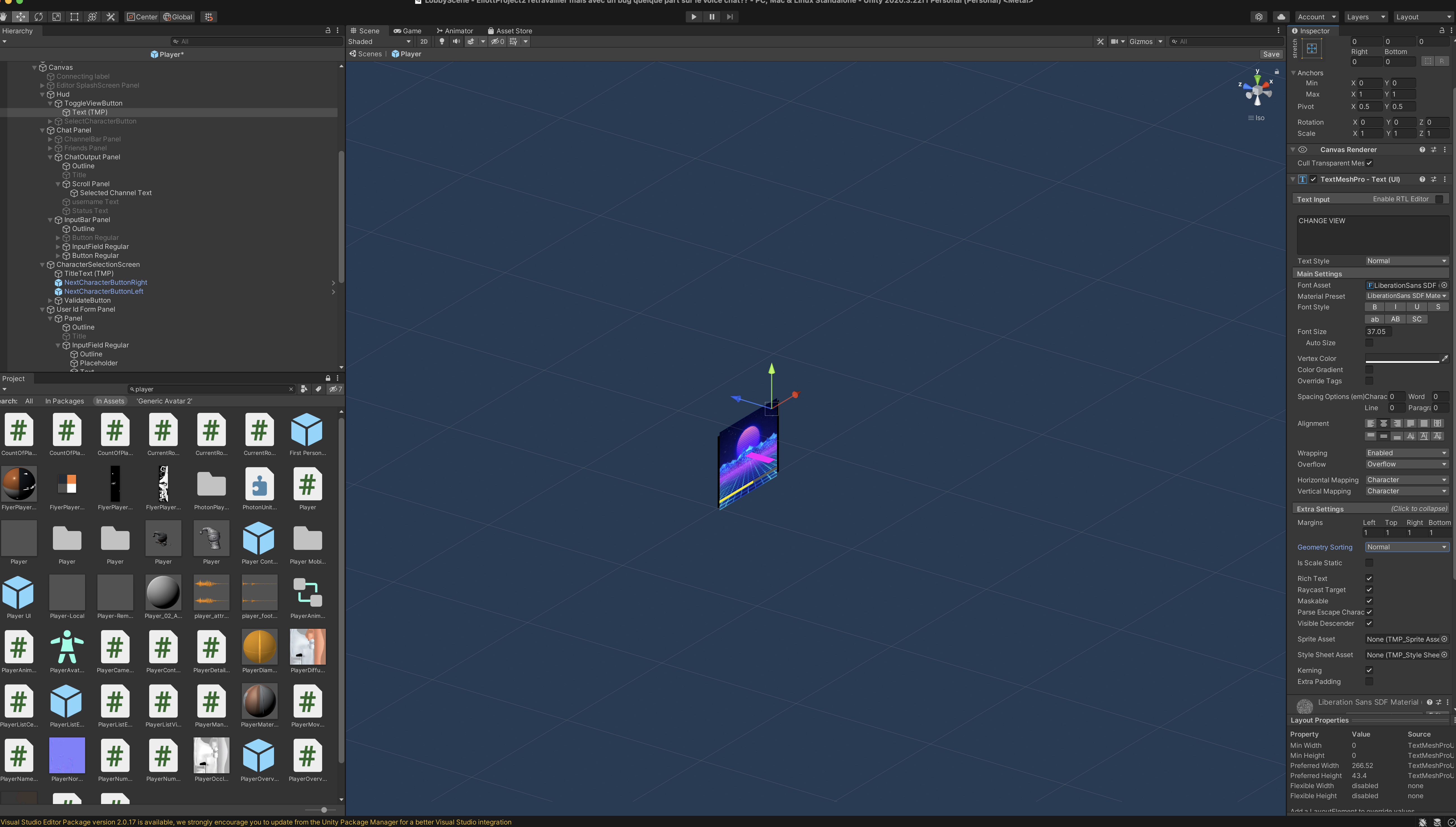Switch to the Animator tab

click(x=455, y=31)
